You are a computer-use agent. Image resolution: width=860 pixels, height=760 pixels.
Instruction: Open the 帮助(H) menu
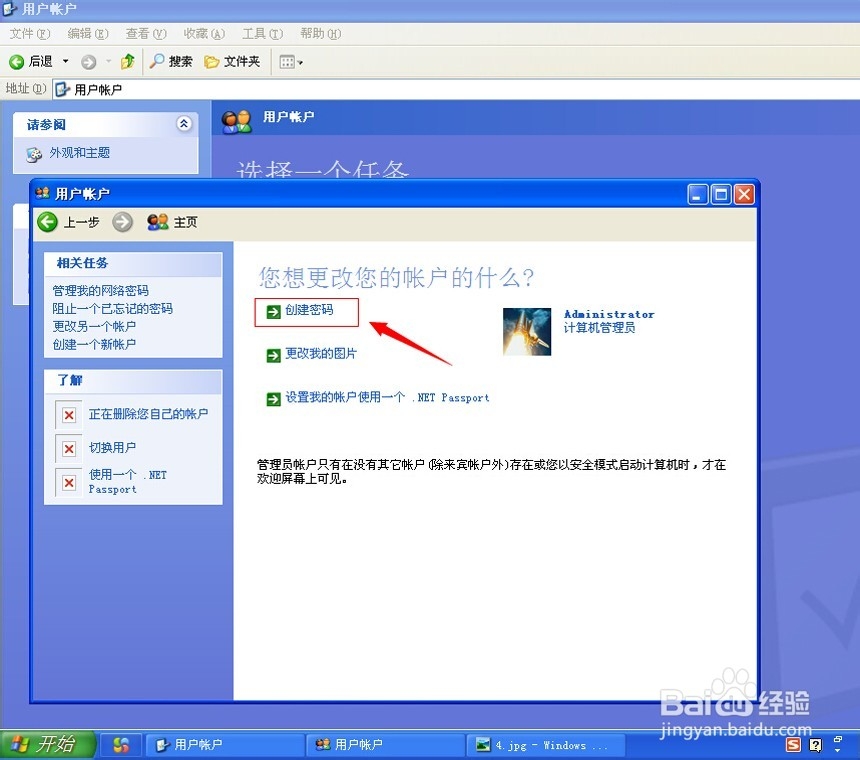point(320,34)
